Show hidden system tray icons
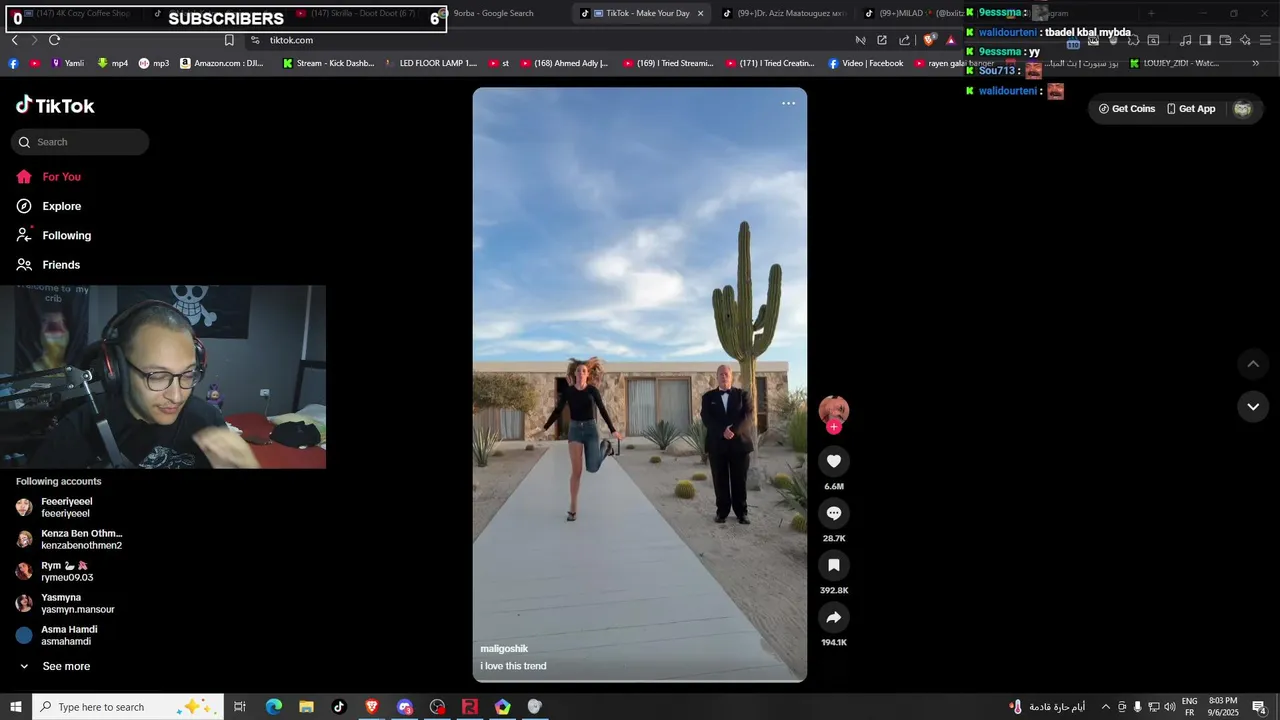The width and height of the screenshot is (1280, 720). click(1106, 707)
